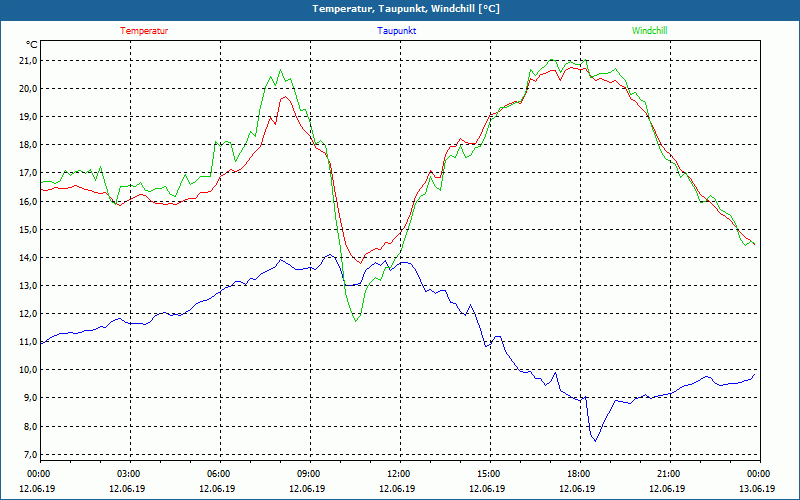The image size is (800, 500).
Task: Click the '00:00' label above date 13.06.19
Action: [758, 474]
